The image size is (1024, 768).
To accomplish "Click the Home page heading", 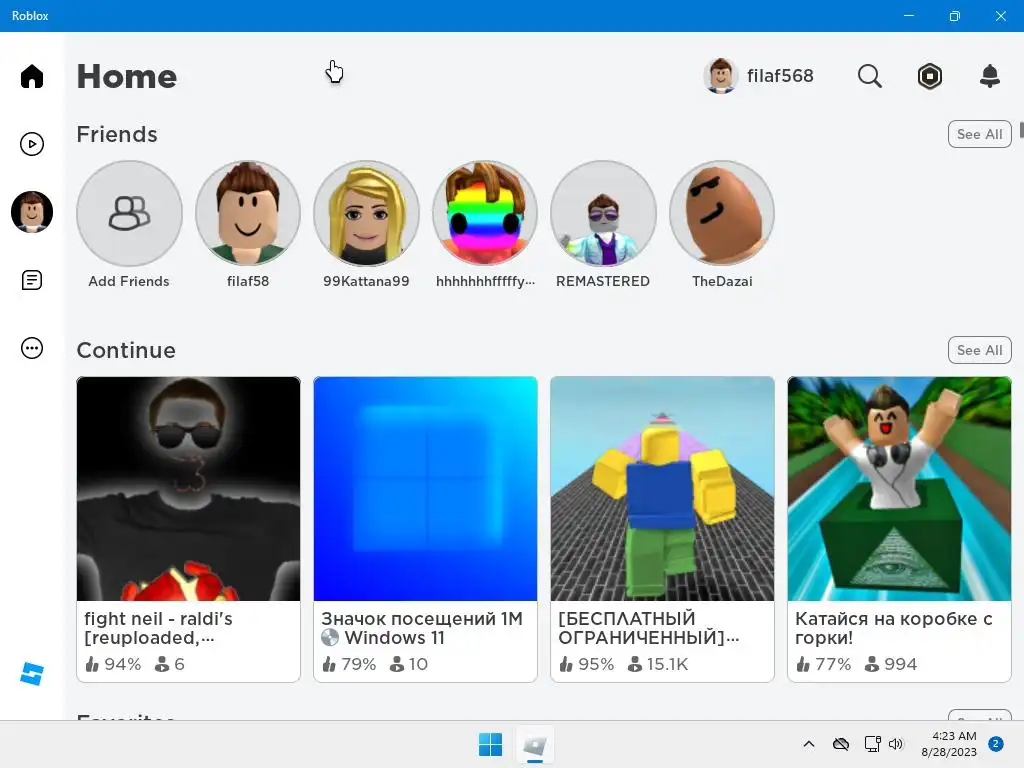I will [x=127, y=76].
